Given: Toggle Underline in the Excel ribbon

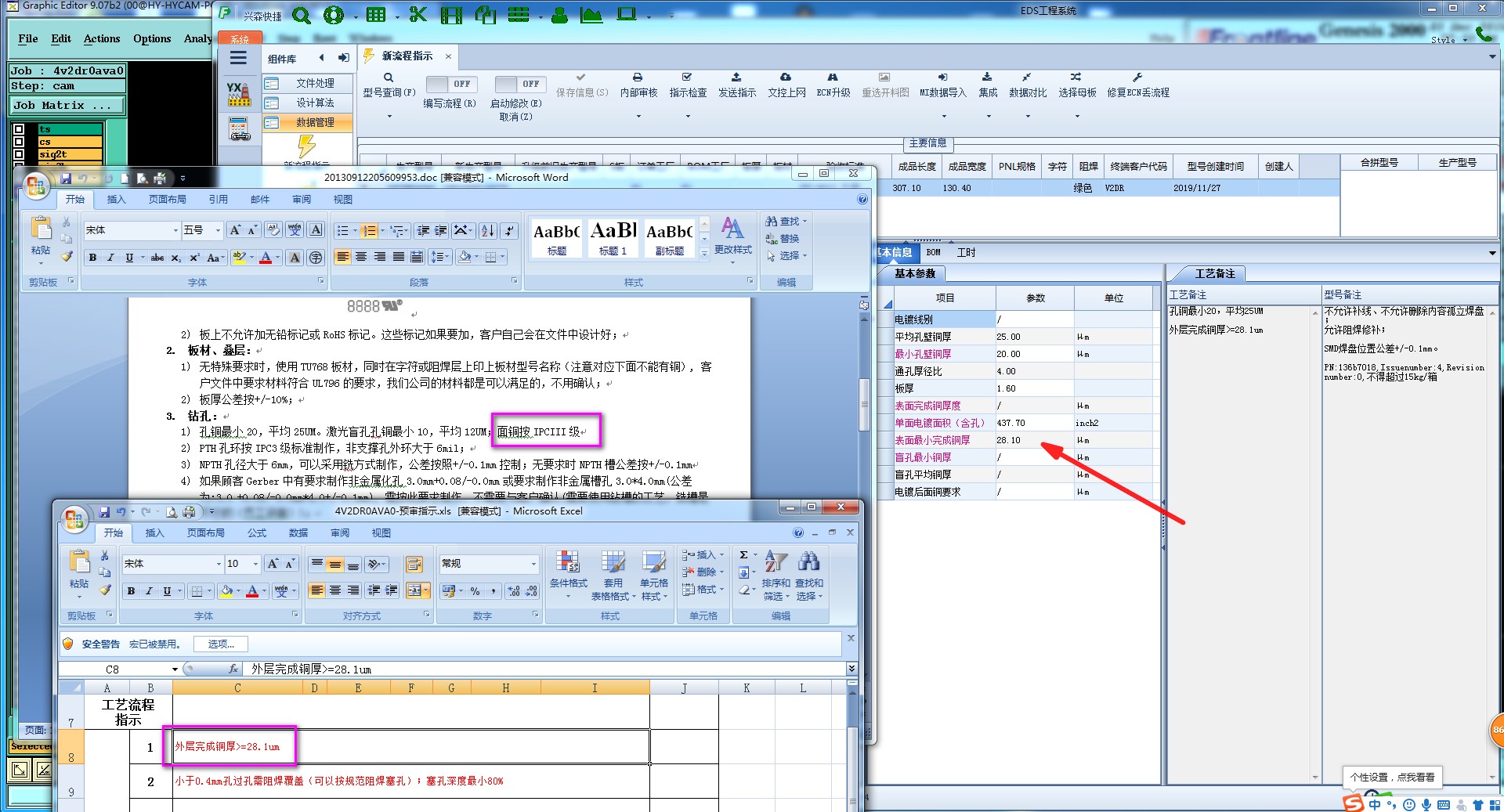Looking at the screenshot, I should click(x=167, y=591).
